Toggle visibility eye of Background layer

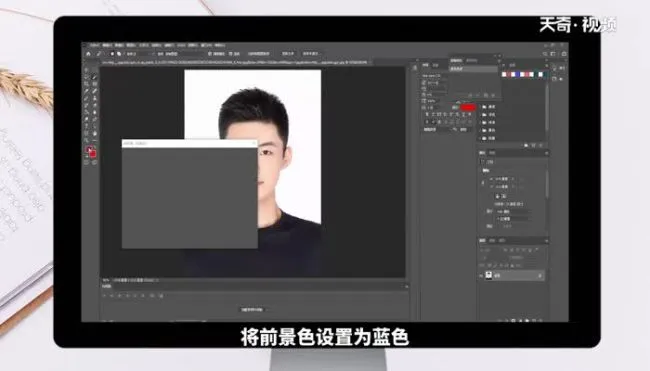481,276
